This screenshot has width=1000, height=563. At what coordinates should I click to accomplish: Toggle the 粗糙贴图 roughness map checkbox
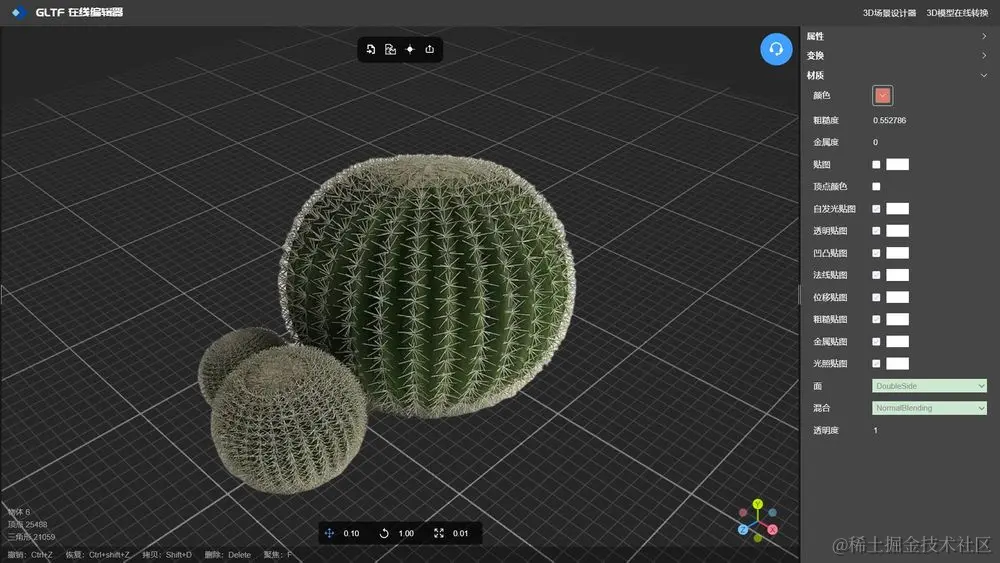click(x=876, y=319)
